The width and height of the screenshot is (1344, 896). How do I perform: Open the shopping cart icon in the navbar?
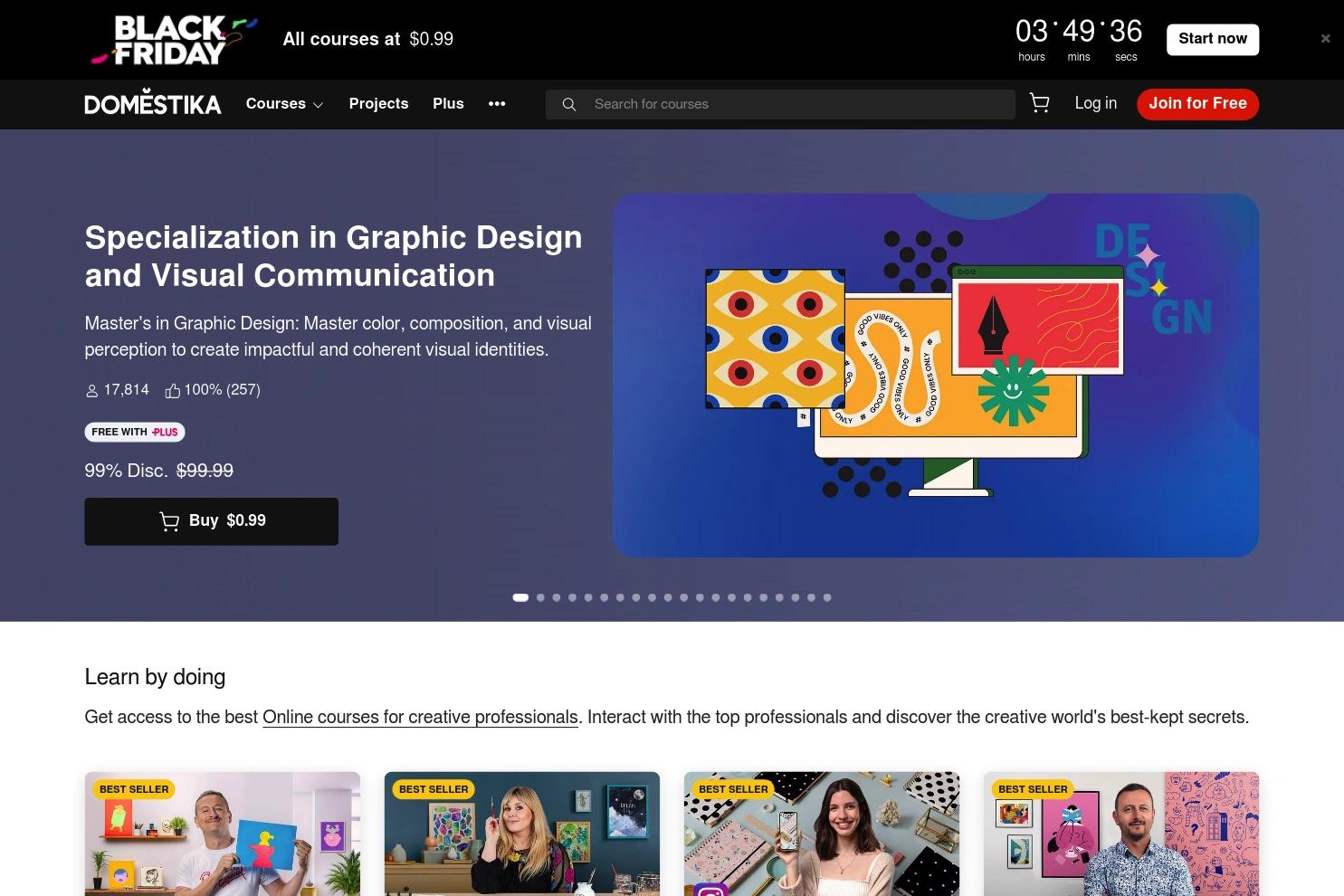pyautogui.click(x=1040, y=103)
